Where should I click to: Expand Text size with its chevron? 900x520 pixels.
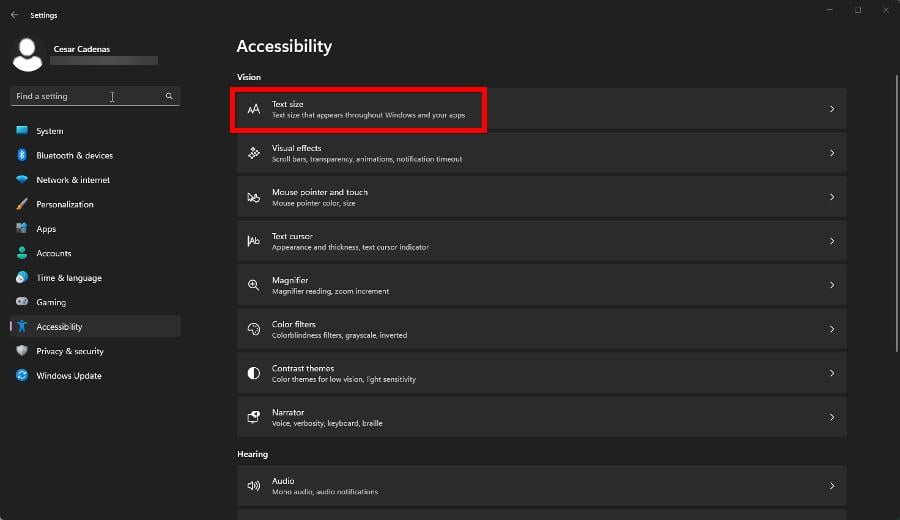pos(832,109)
